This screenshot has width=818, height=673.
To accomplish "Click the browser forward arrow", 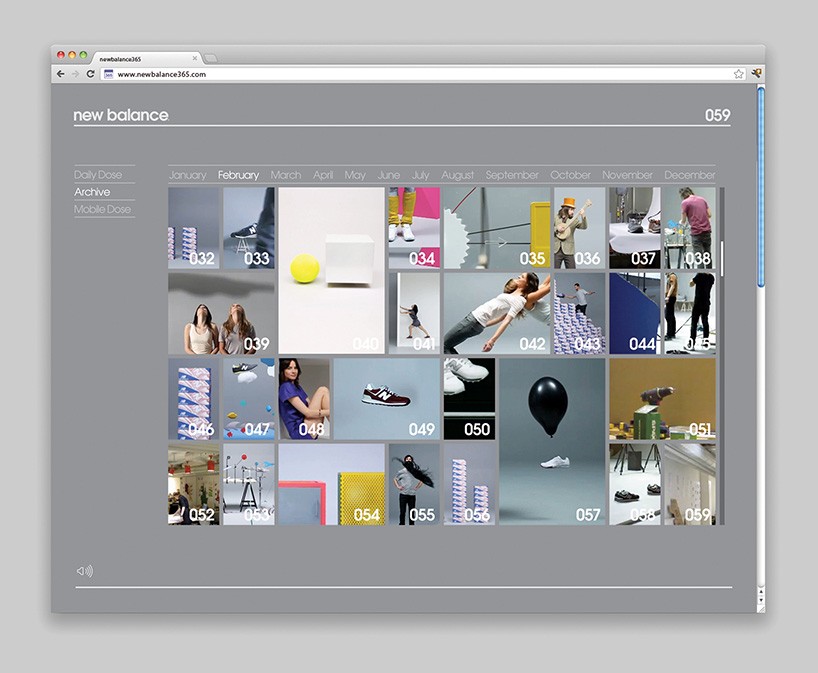I will (75, 74).
